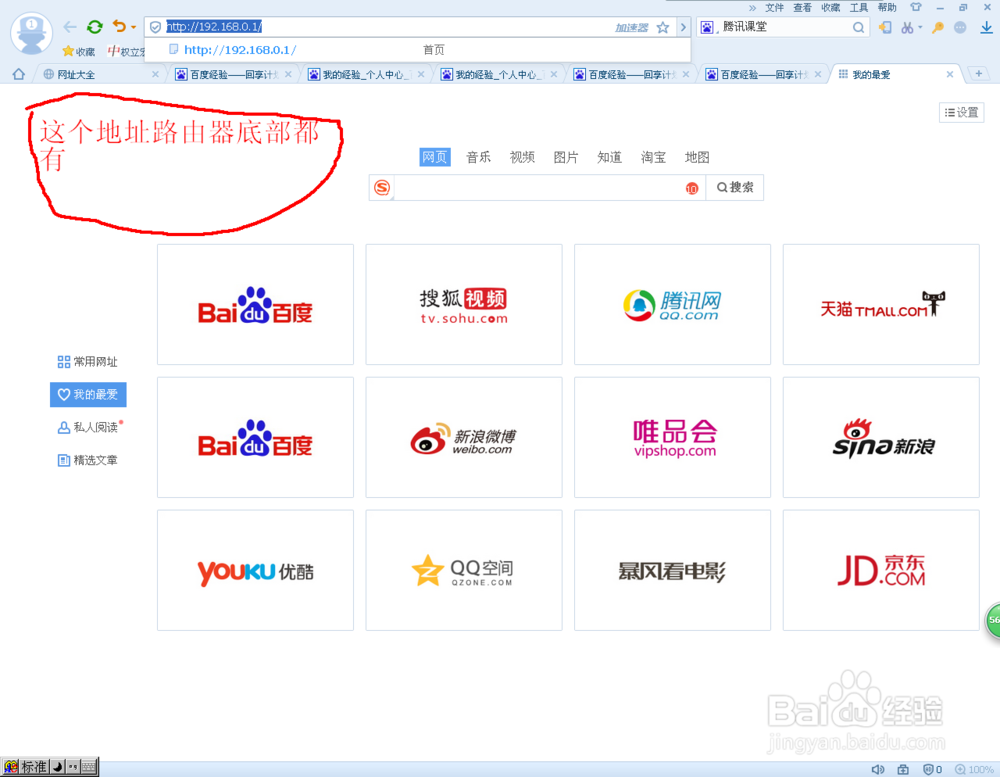1000x777 pixels.
Task: Open a new tab with plus button
Action: pyautogui.click(x=978, y=74)
